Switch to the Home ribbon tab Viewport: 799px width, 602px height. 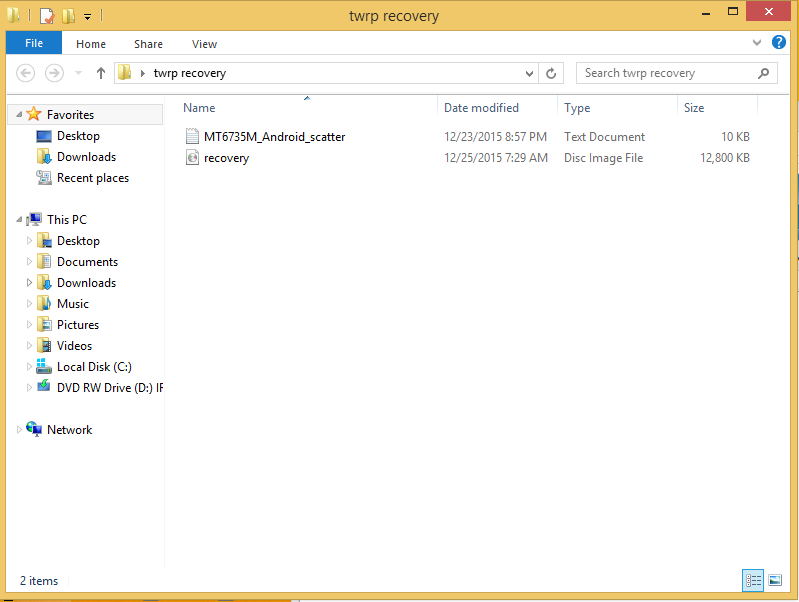click(91, 44)
